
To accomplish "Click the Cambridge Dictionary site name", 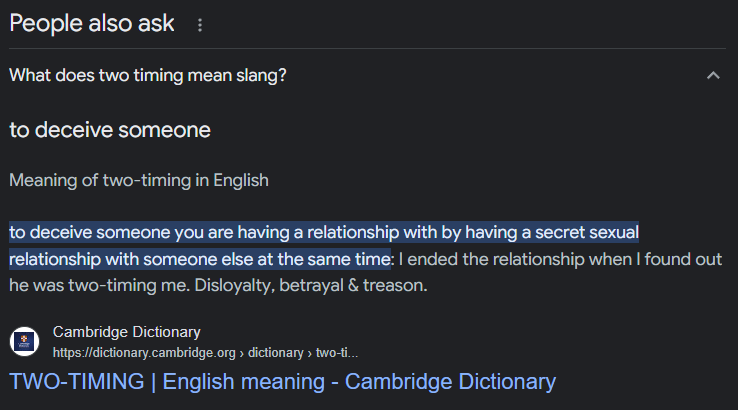I will point(127,332).
